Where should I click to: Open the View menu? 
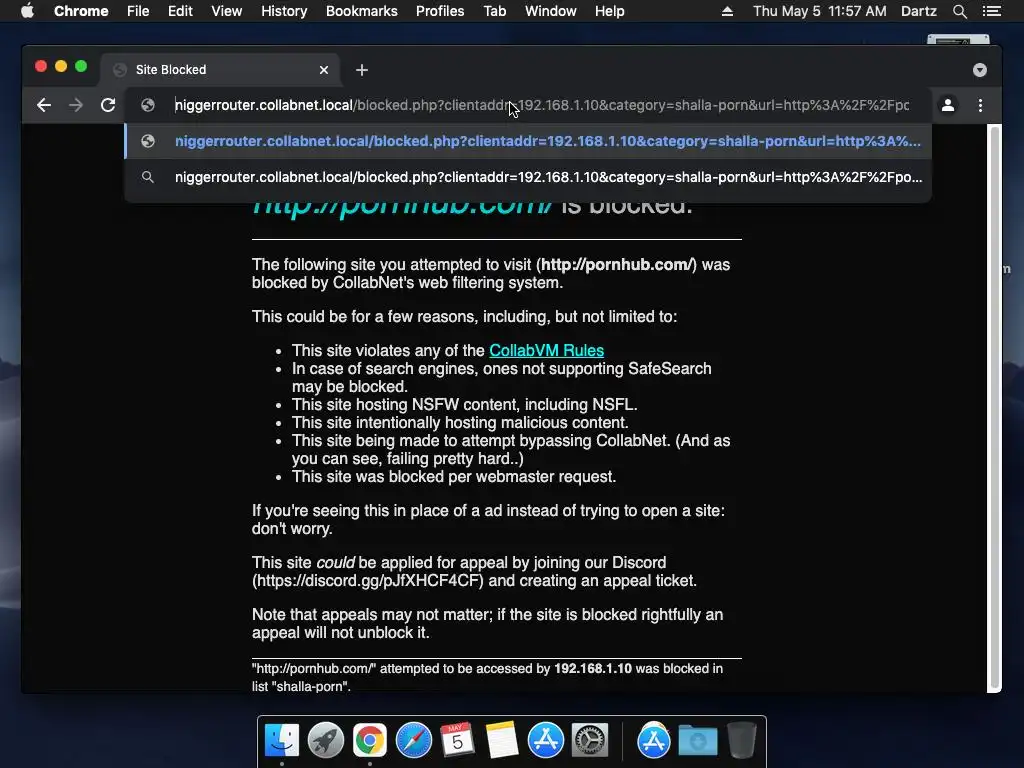[x=227, y=11]
